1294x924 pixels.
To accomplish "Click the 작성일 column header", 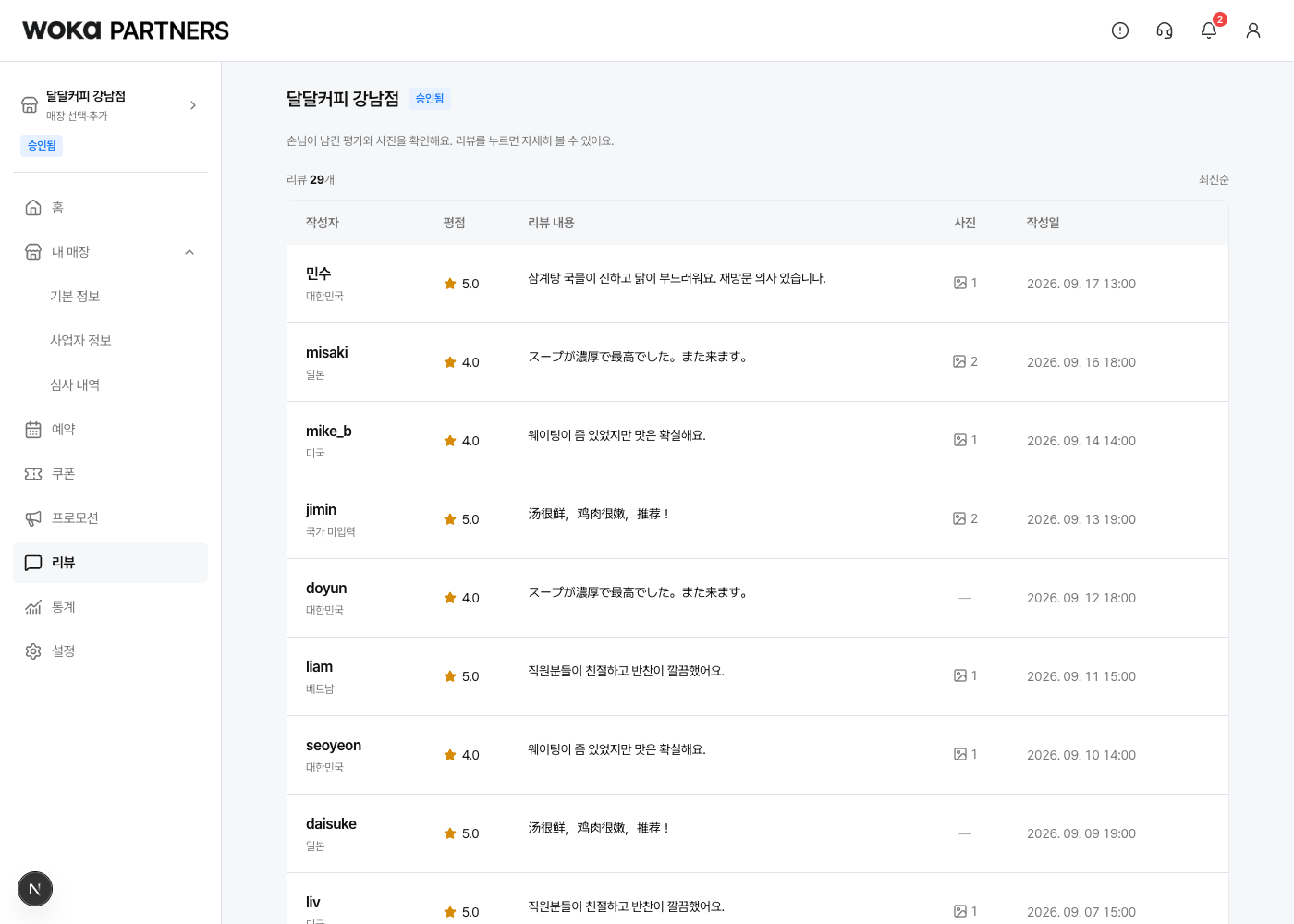I will tap(1043, 223).
